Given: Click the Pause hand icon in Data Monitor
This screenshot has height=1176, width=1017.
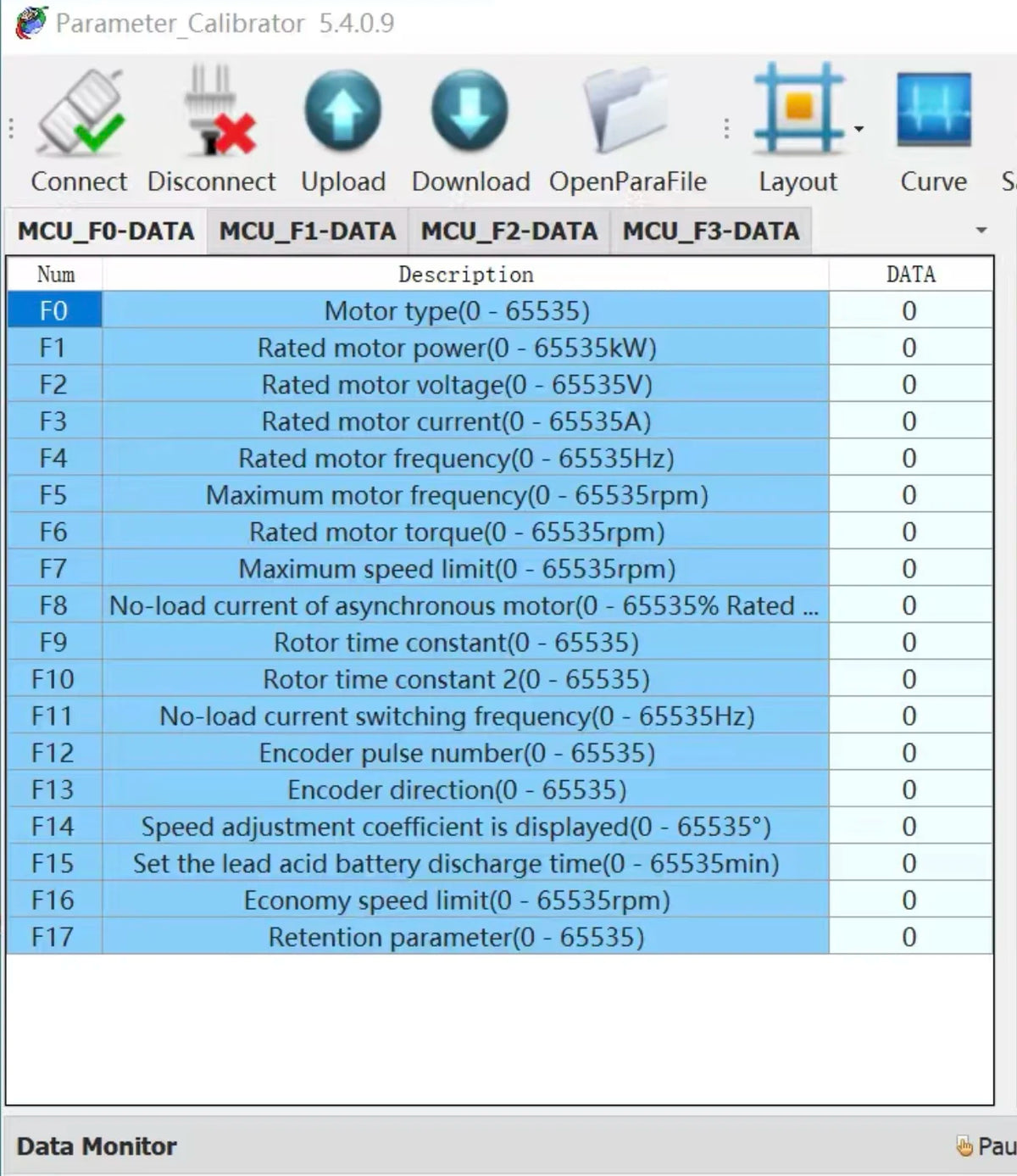Looking at the screenshot, I should (964, 1146).
